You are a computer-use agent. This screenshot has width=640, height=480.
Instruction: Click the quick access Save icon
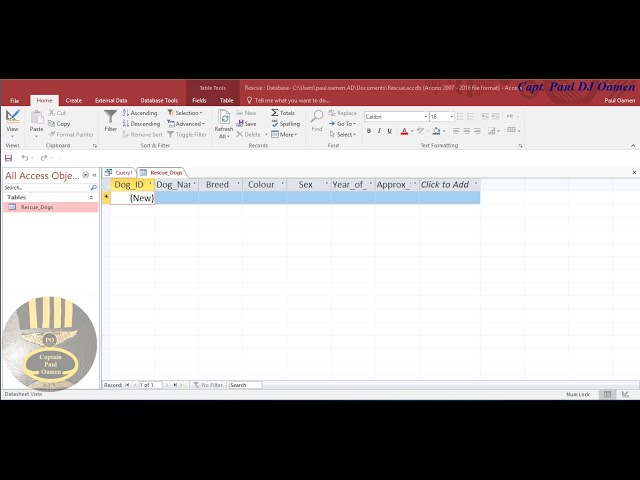[8, 158]
